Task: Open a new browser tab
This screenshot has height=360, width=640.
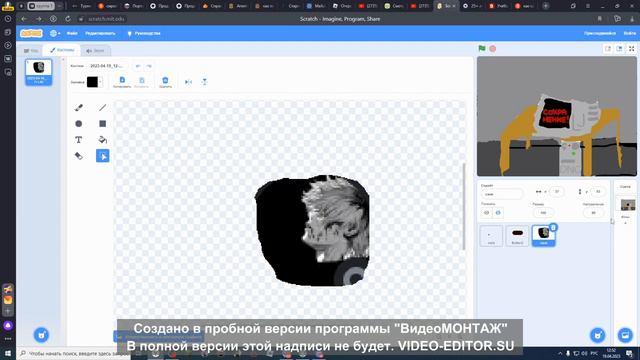Action: (545, 6)
